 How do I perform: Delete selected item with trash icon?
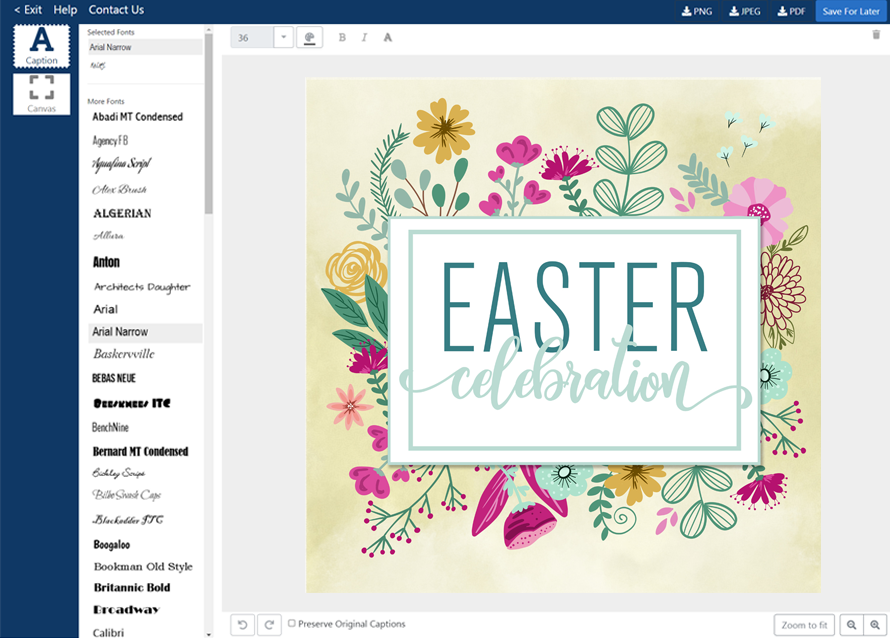(x=876, y=34)
